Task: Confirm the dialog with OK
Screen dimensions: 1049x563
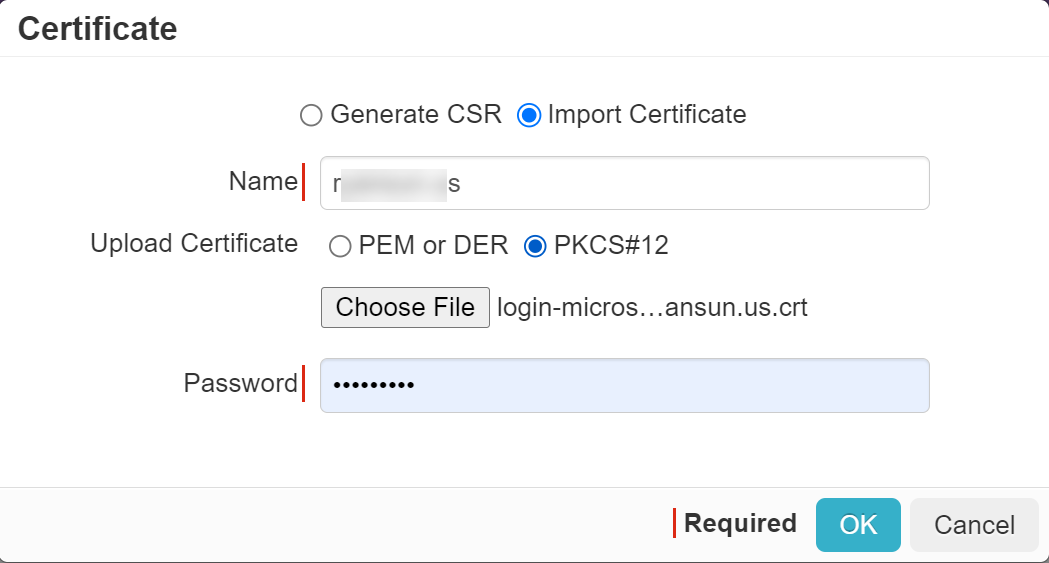Action: [x=858, y=525]
